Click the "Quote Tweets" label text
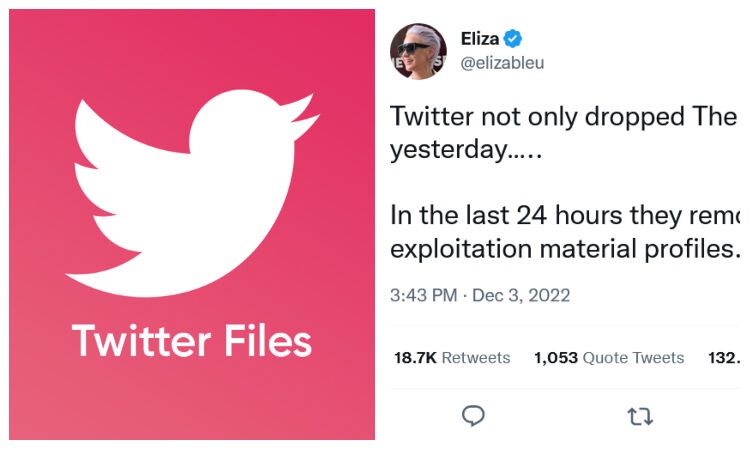 (x=633, y=357)
